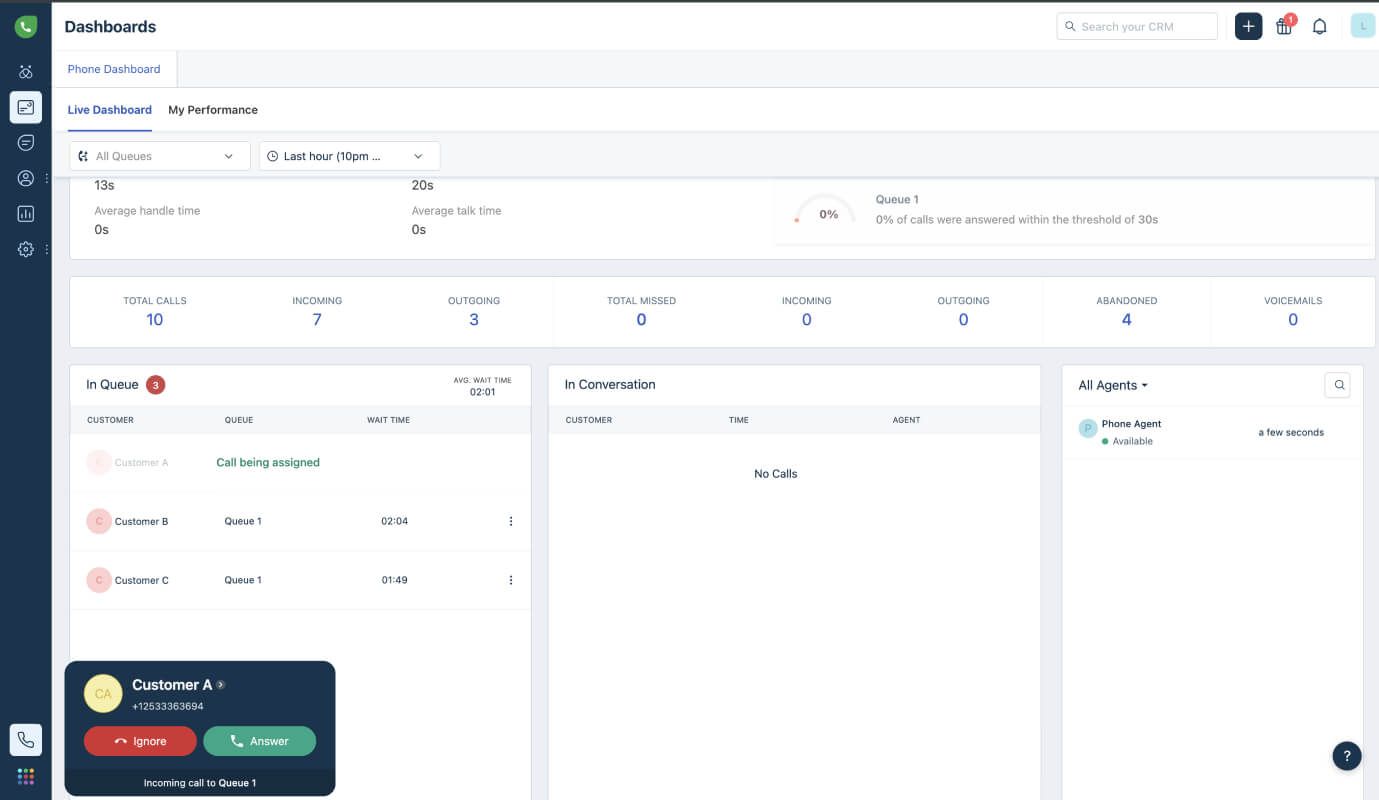Screen dimensions: 1379x800
Task: Open the Contacts sidebar icon
Action: click(26, 178)
